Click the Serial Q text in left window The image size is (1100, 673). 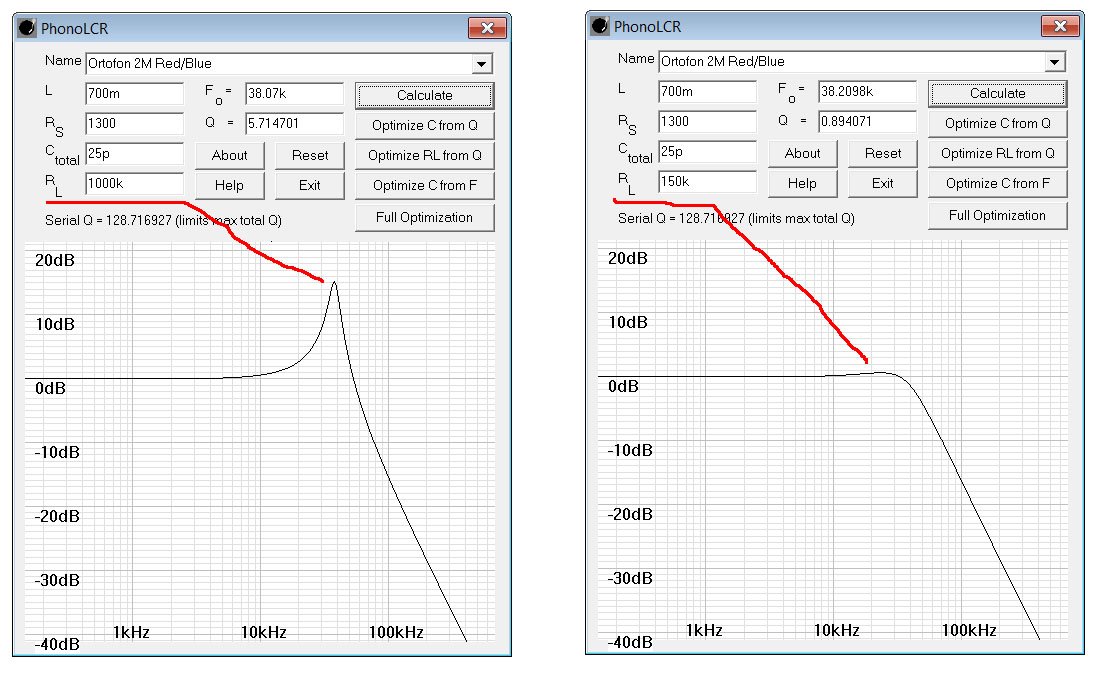[x=163, y=220]
